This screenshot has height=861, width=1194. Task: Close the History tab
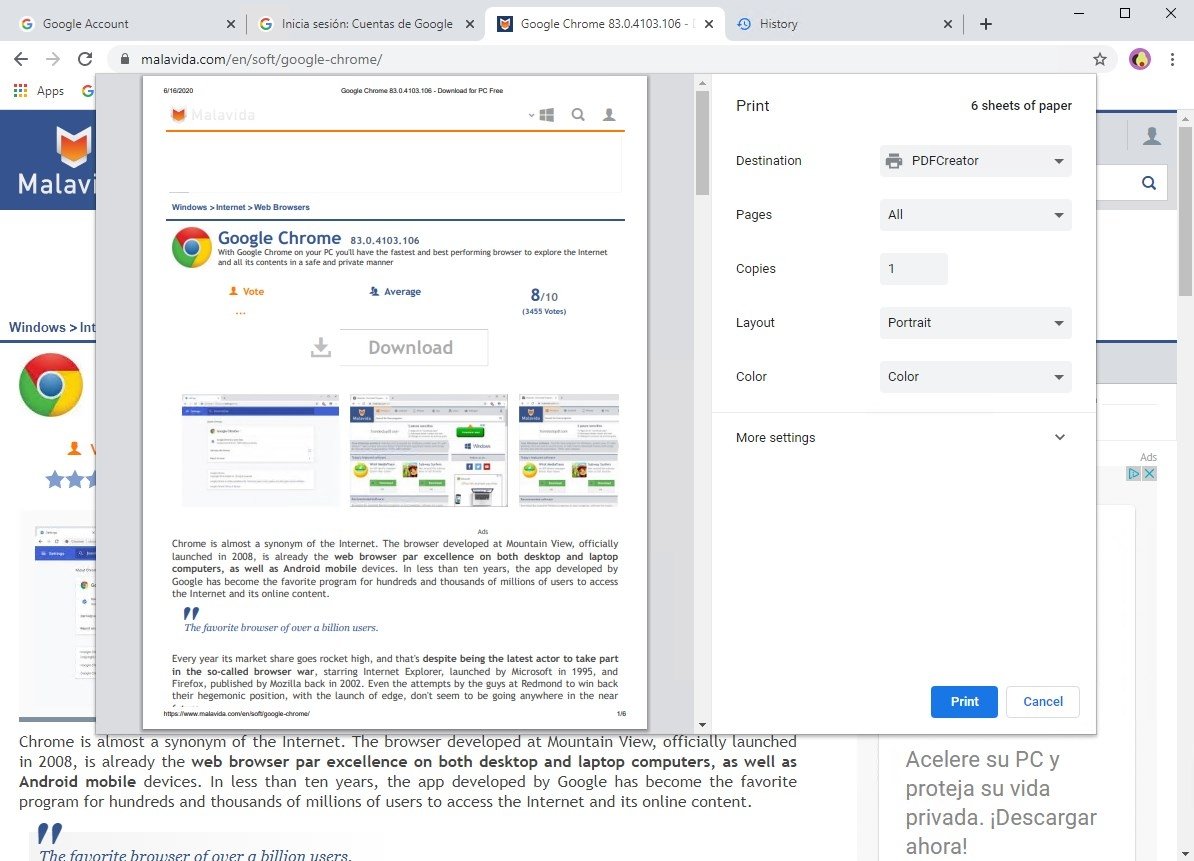[x=947, y=24]
